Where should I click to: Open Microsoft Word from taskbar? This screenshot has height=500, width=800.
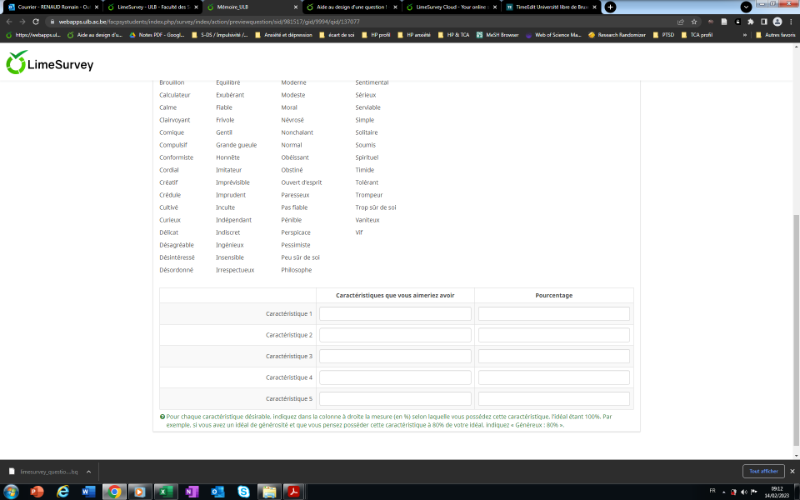click(87, 491)
